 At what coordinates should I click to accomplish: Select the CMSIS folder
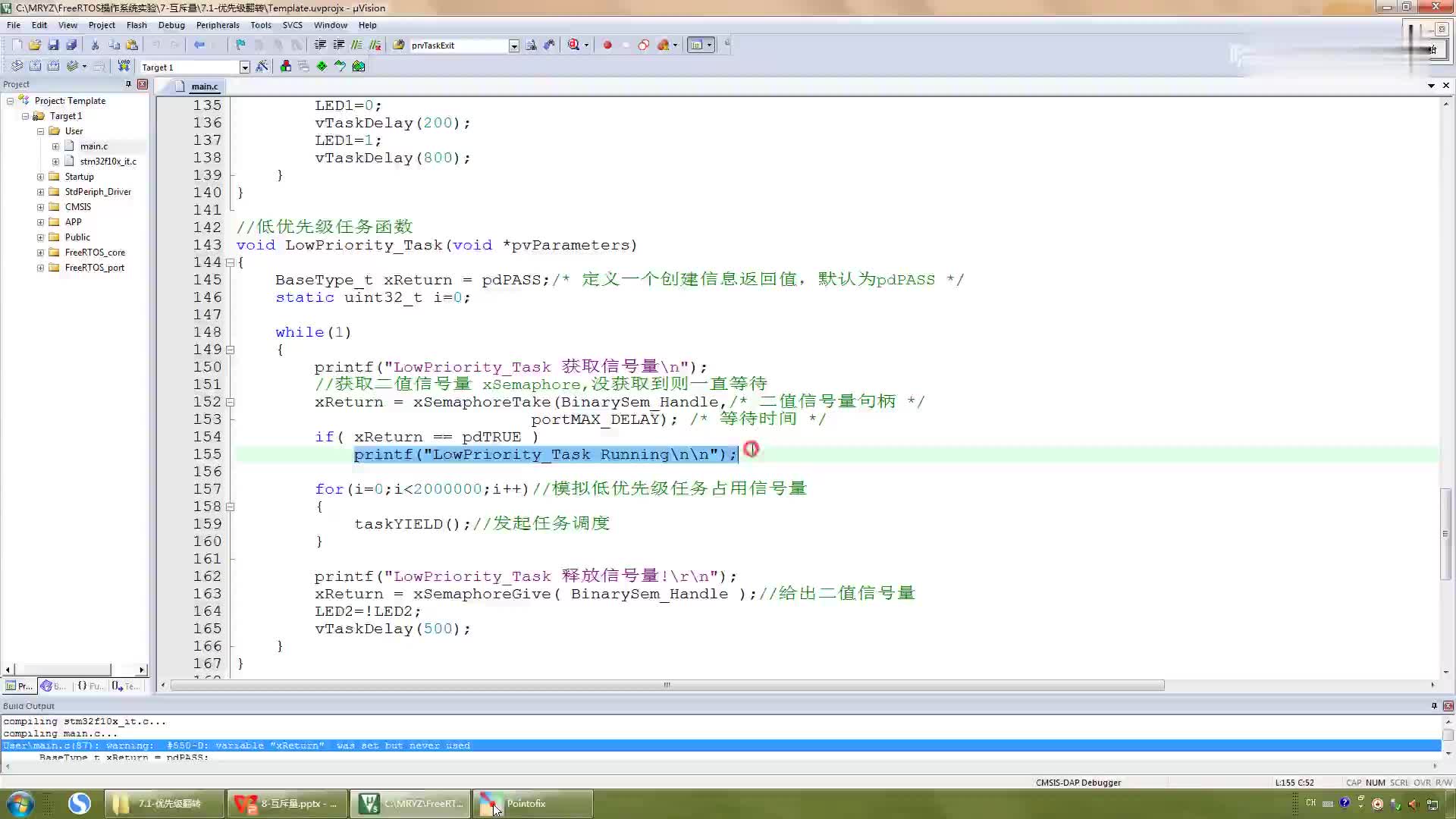(77, 207)
